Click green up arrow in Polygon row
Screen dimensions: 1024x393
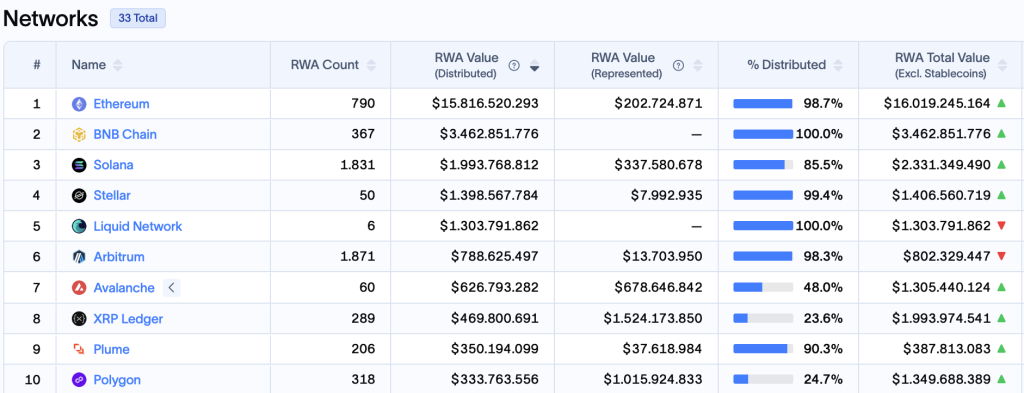(1002, 379)
